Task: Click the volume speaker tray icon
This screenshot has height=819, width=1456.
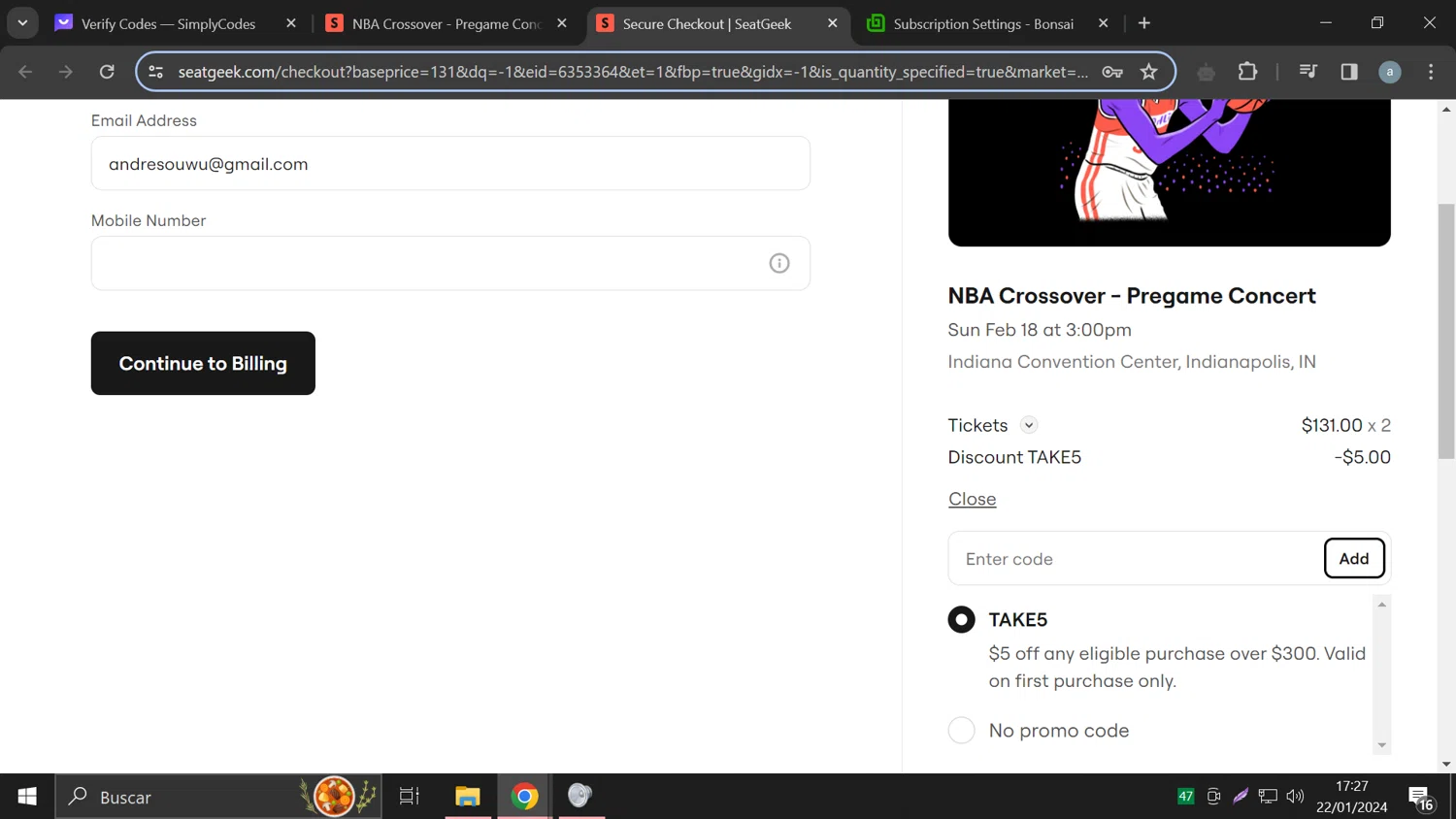Action: (1295, 797)
